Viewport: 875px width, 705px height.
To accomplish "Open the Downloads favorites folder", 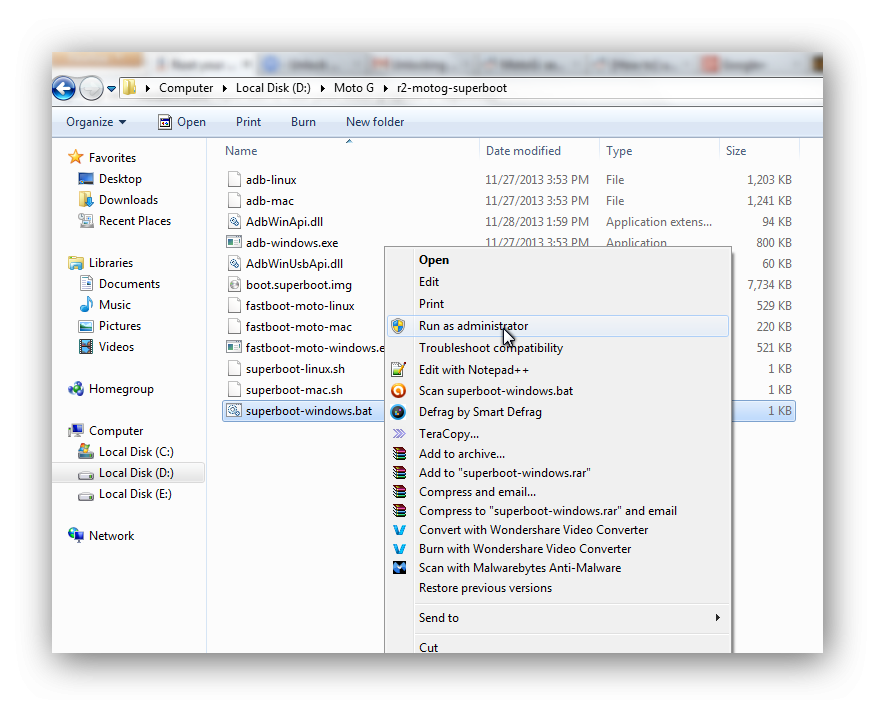I will pyautogui.click(x=128, y=200).
